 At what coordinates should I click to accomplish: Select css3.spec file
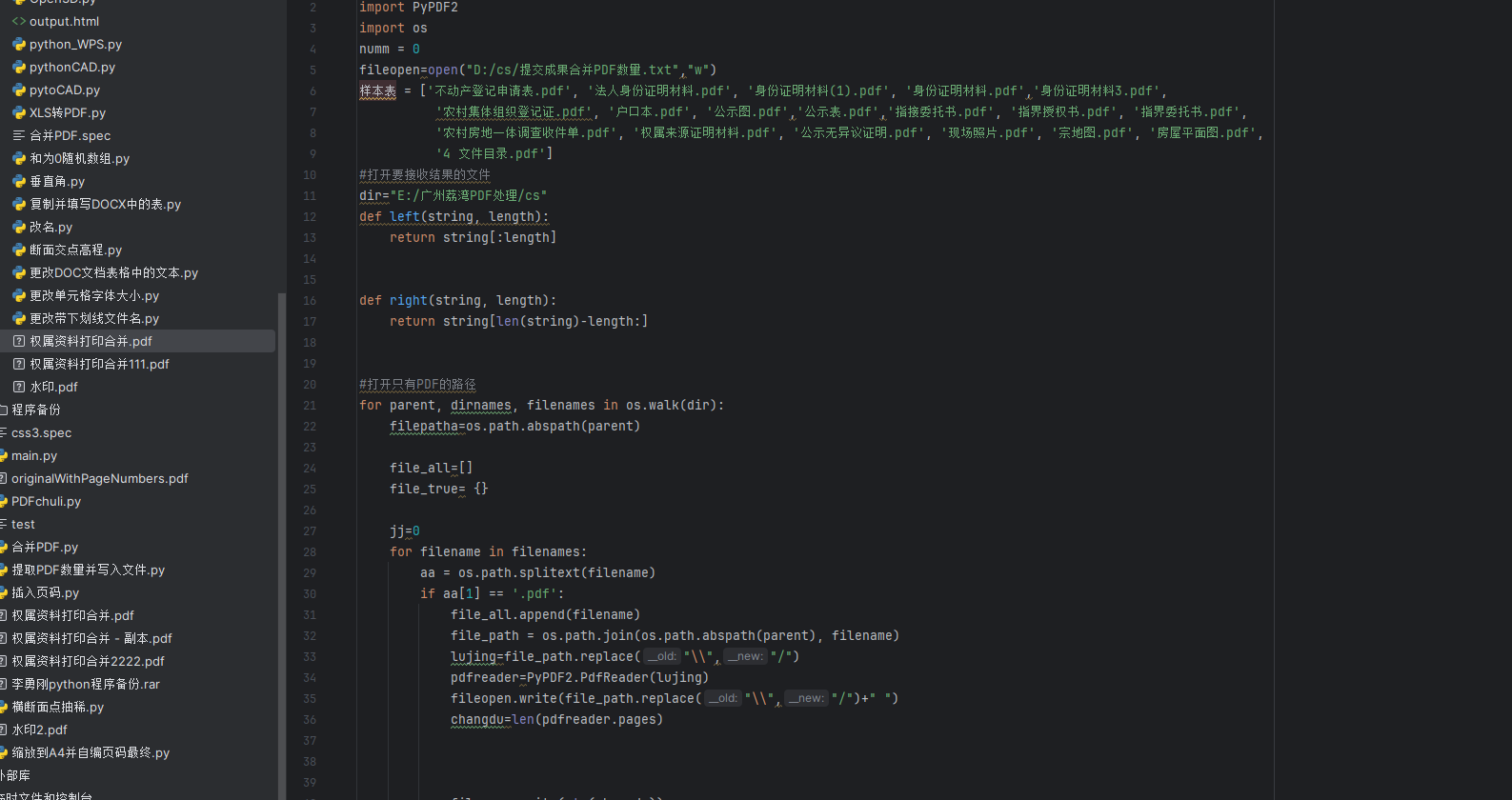41,432
